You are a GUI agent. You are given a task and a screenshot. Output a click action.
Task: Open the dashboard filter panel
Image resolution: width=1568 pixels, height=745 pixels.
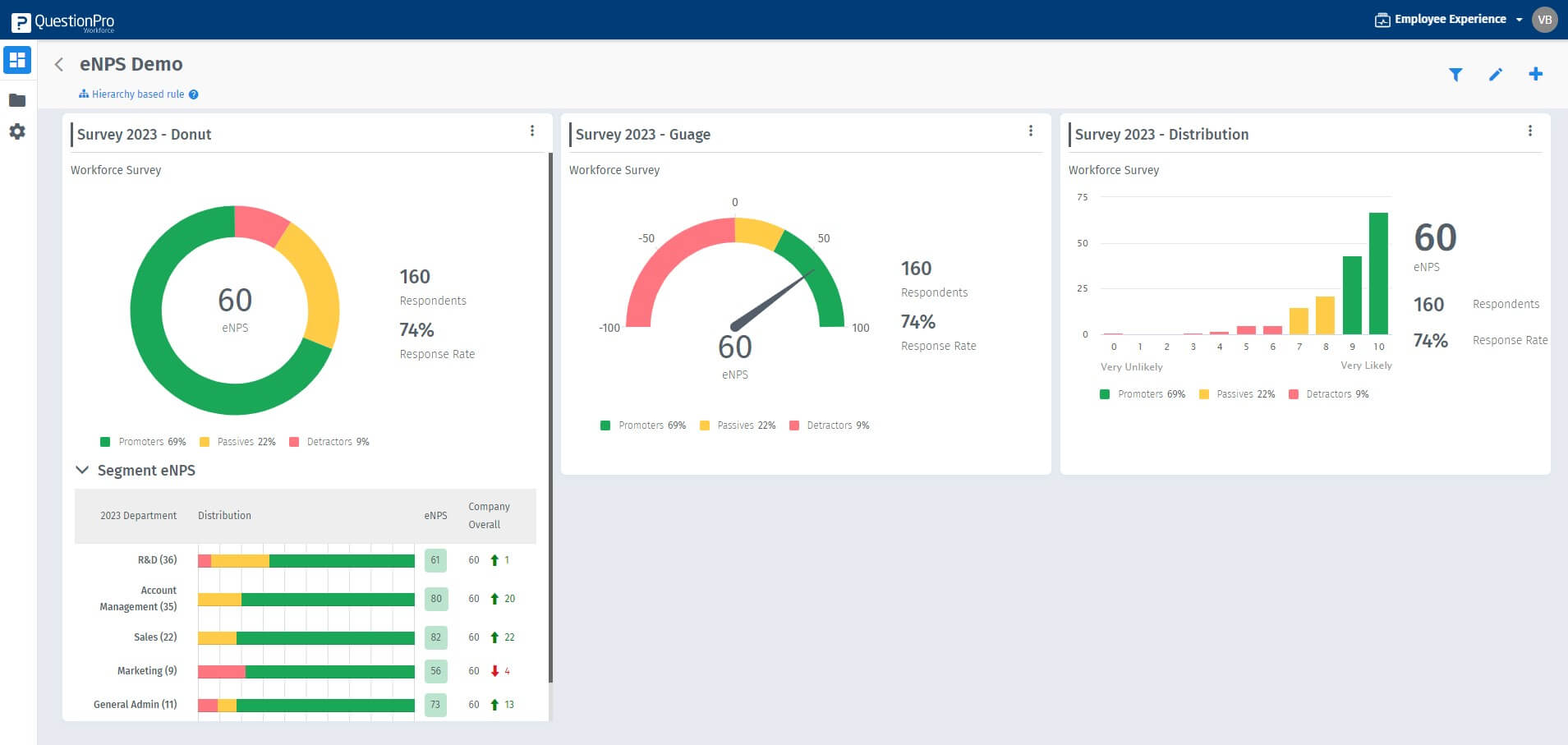point(1456,74)
